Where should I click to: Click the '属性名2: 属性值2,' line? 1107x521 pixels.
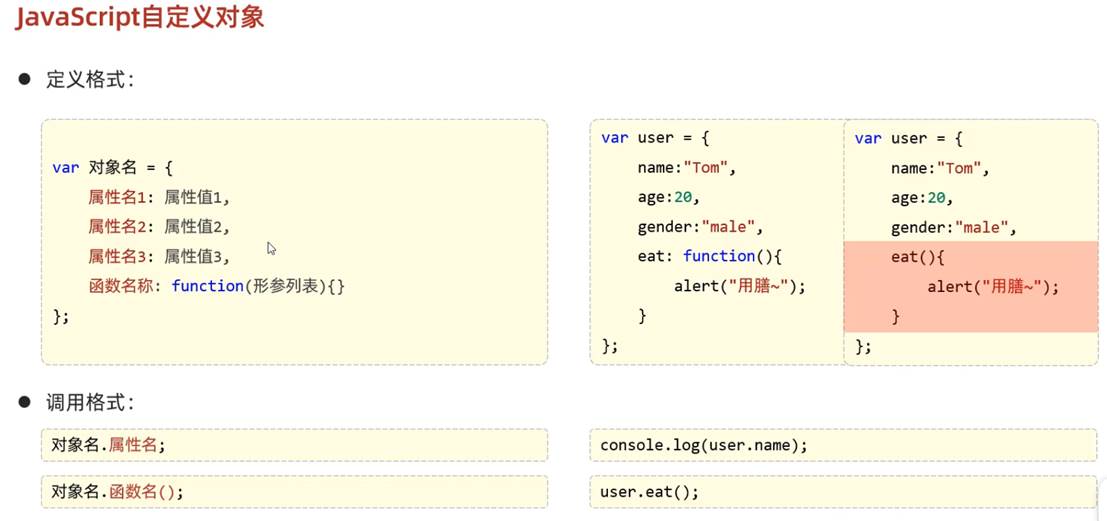point(160,227)
